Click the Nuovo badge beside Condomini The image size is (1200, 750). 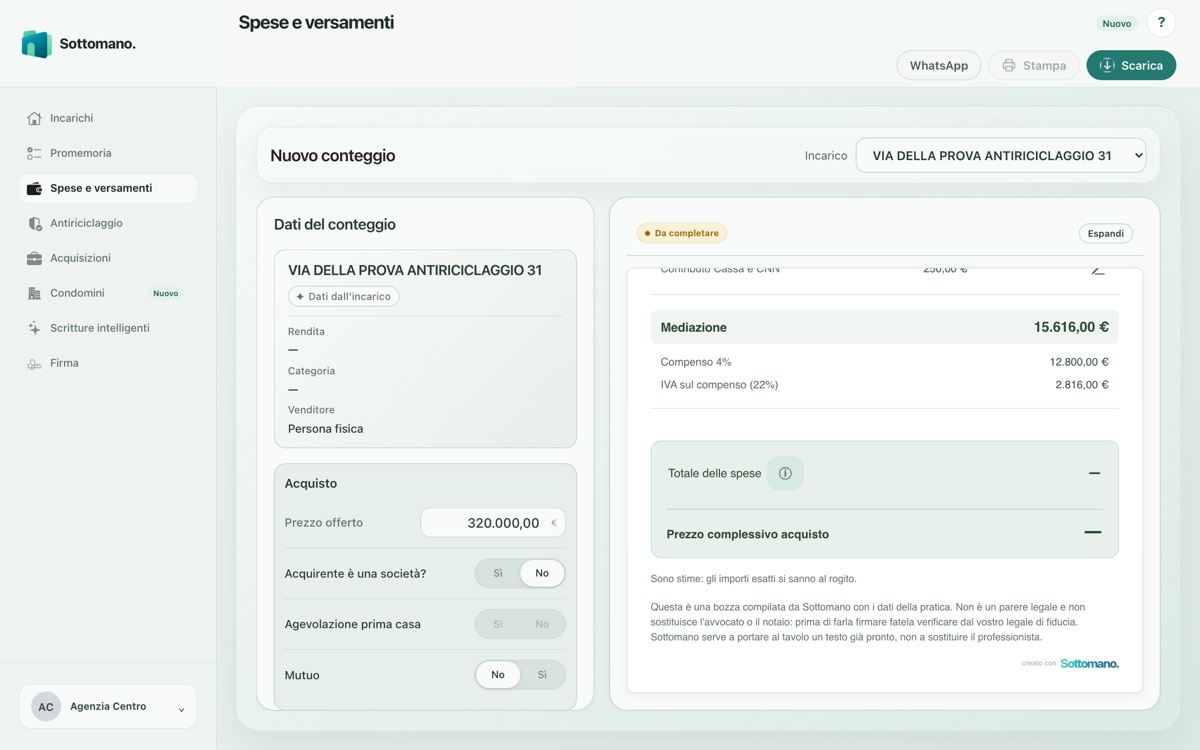pyautogui.click(x=166, y=293)
